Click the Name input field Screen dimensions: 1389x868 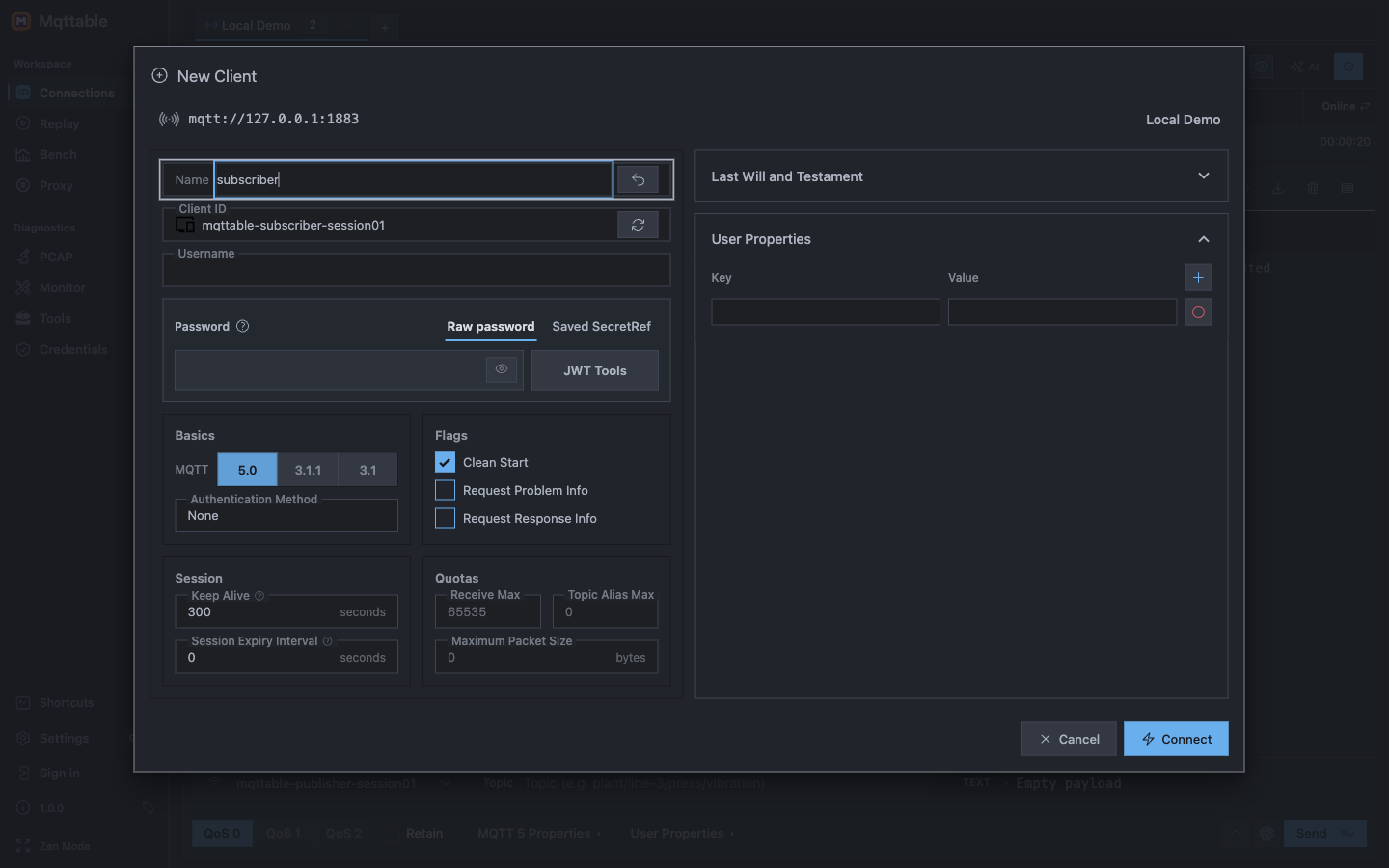point(413,179)
